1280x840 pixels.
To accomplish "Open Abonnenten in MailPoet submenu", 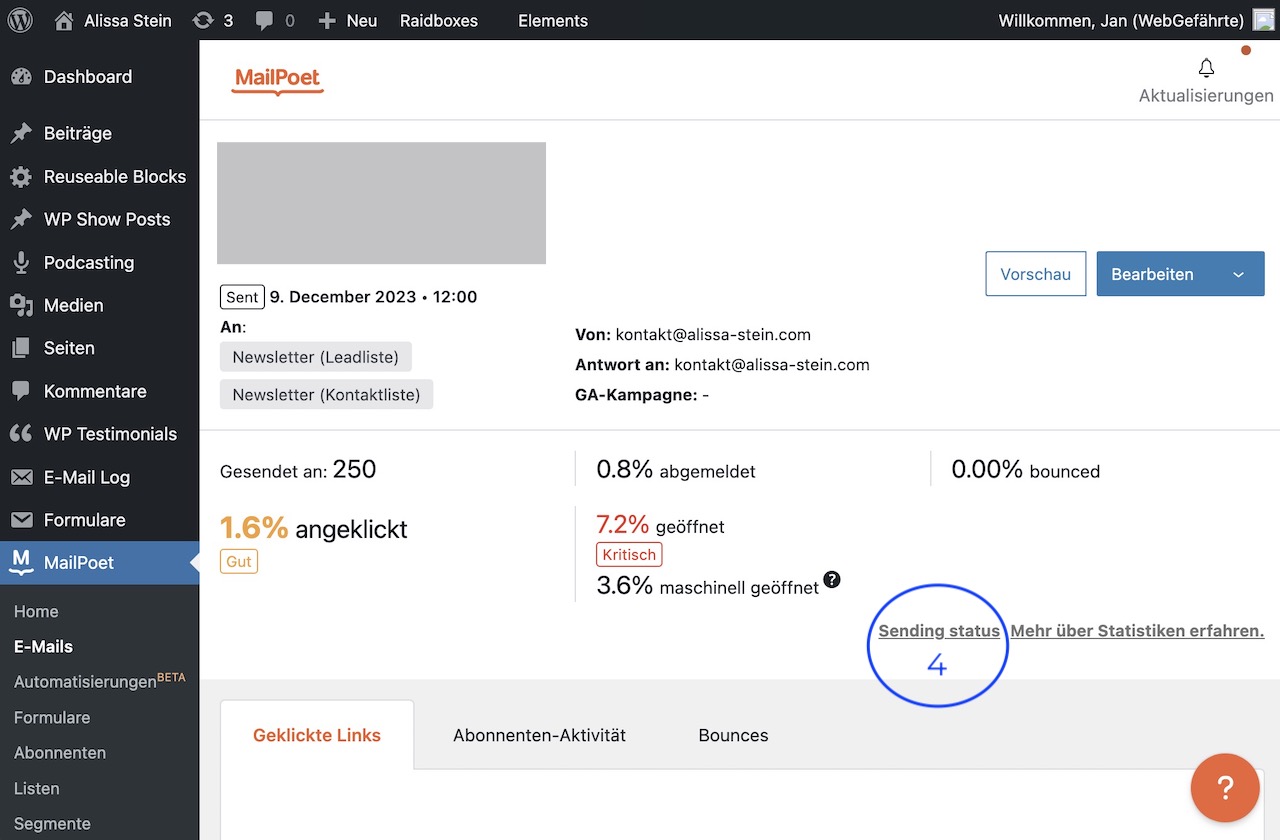I will [x=60, y=753].
